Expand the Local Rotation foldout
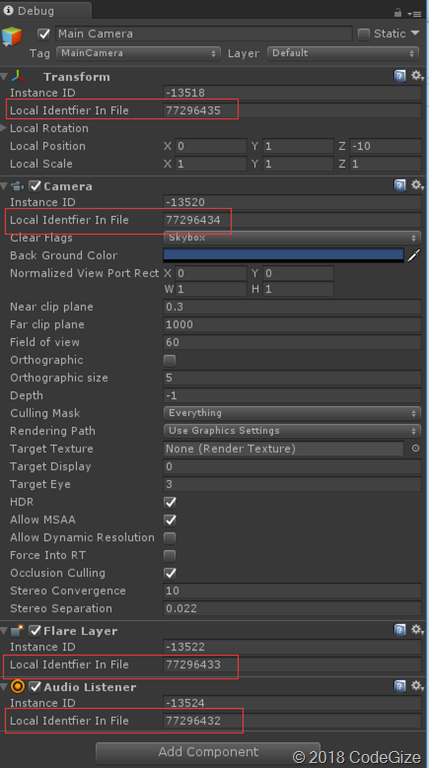The height and width of the screenshot is (768, 429). (4, 128)
